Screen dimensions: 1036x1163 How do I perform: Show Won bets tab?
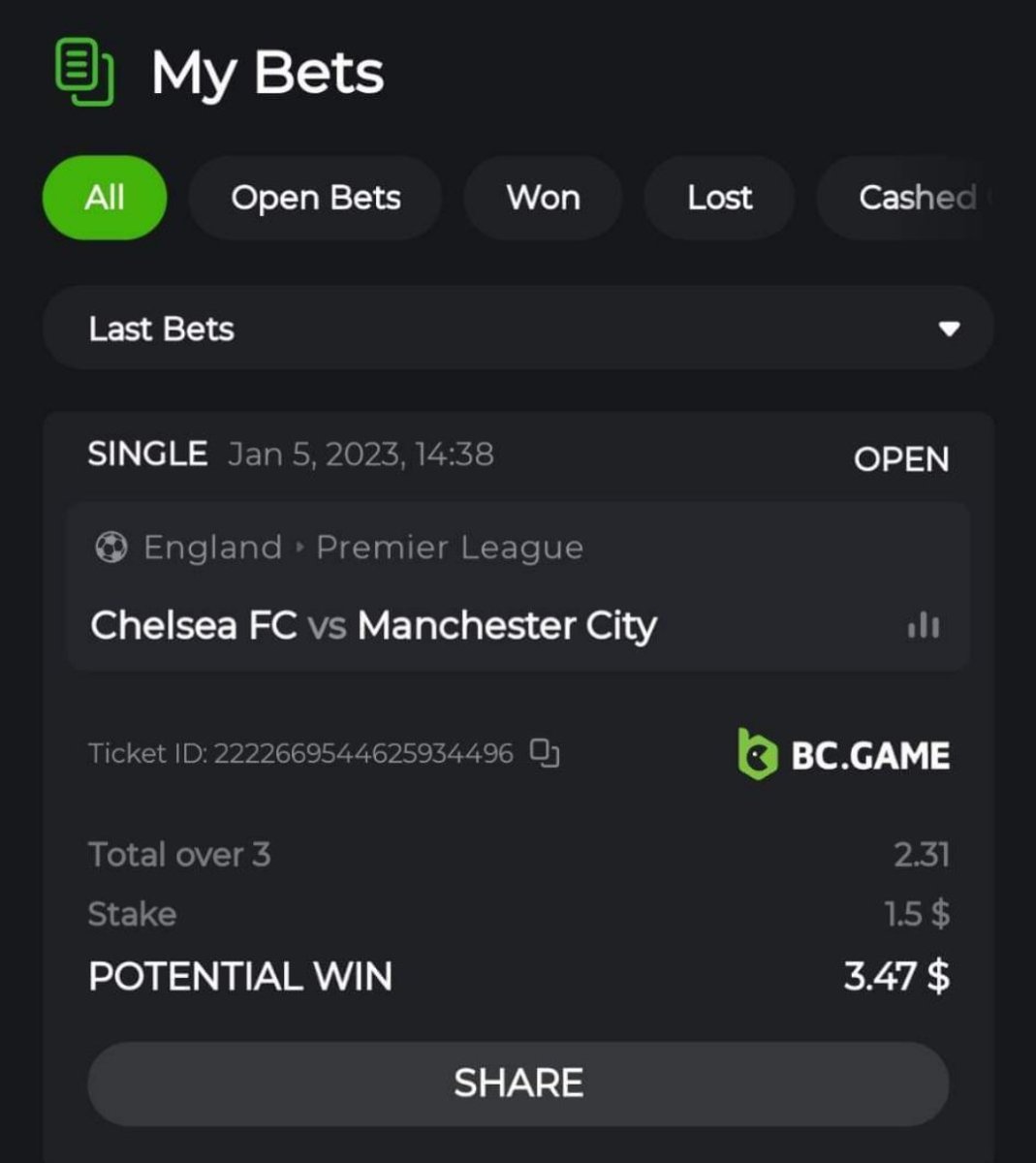click(544, 198)
